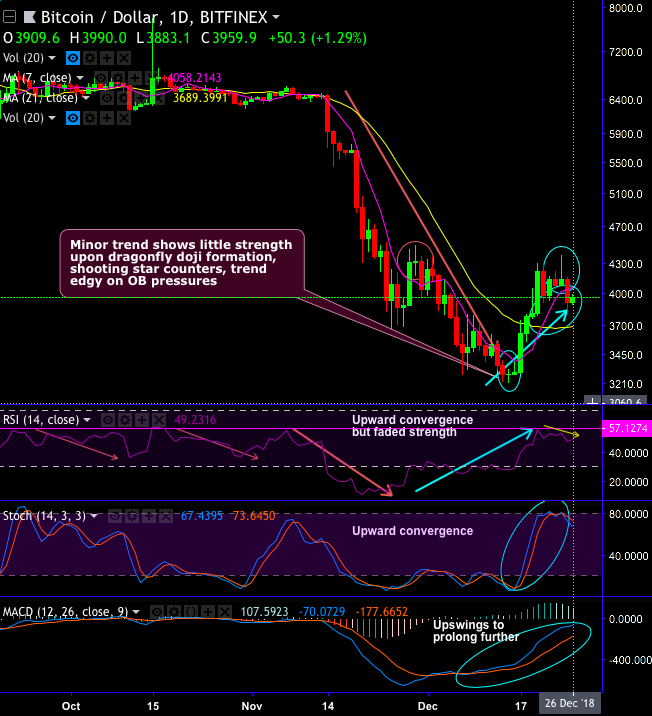Remove the MACD indicator with its X icon
652x716 pixels.
point(225,612)
